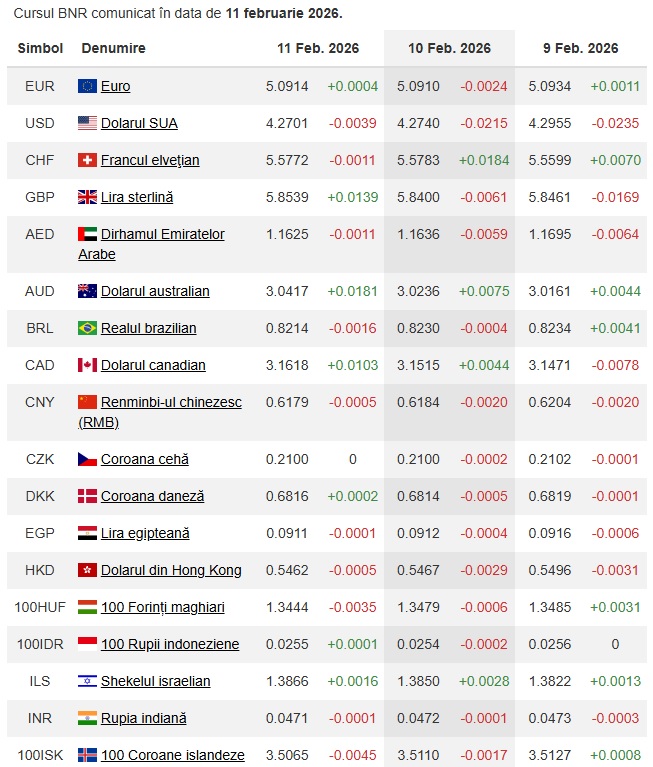Click the Brazilian flag icon

pyautogui.click(x=87, y=328)
